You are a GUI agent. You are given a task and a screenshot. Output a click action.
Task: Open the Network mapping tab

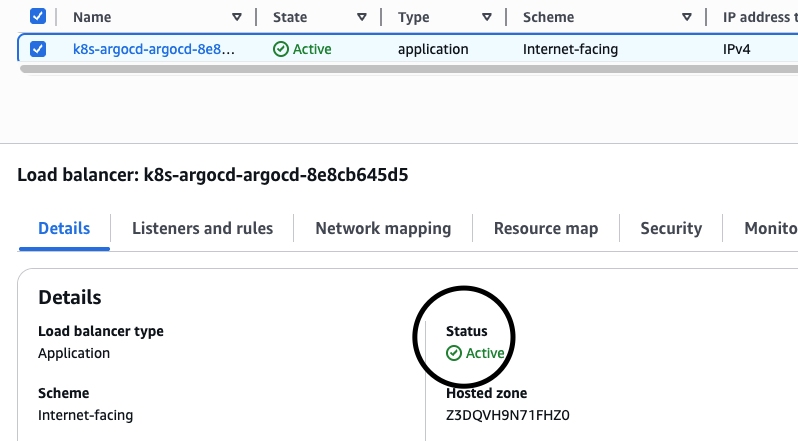click(383, 228)
